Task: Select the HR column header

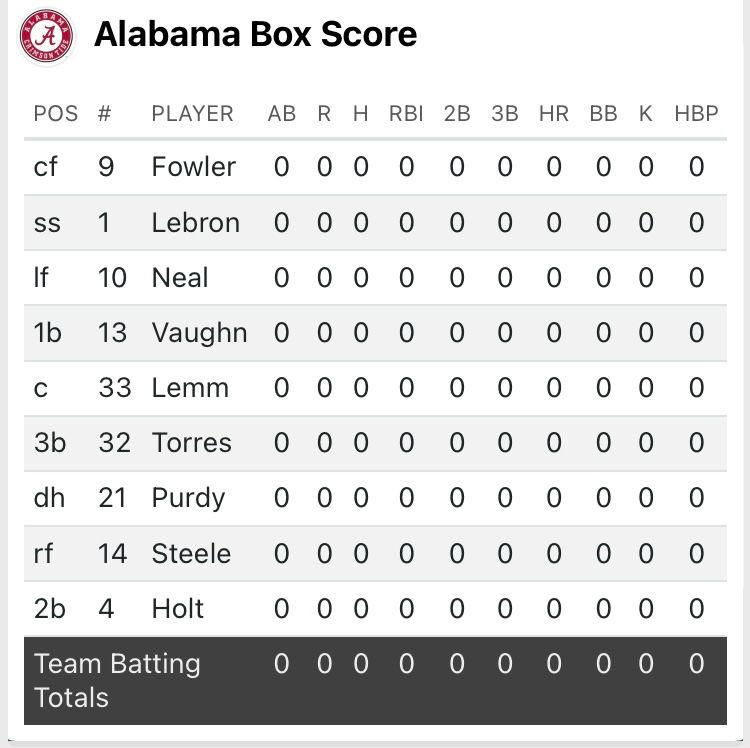Action: 553,113
